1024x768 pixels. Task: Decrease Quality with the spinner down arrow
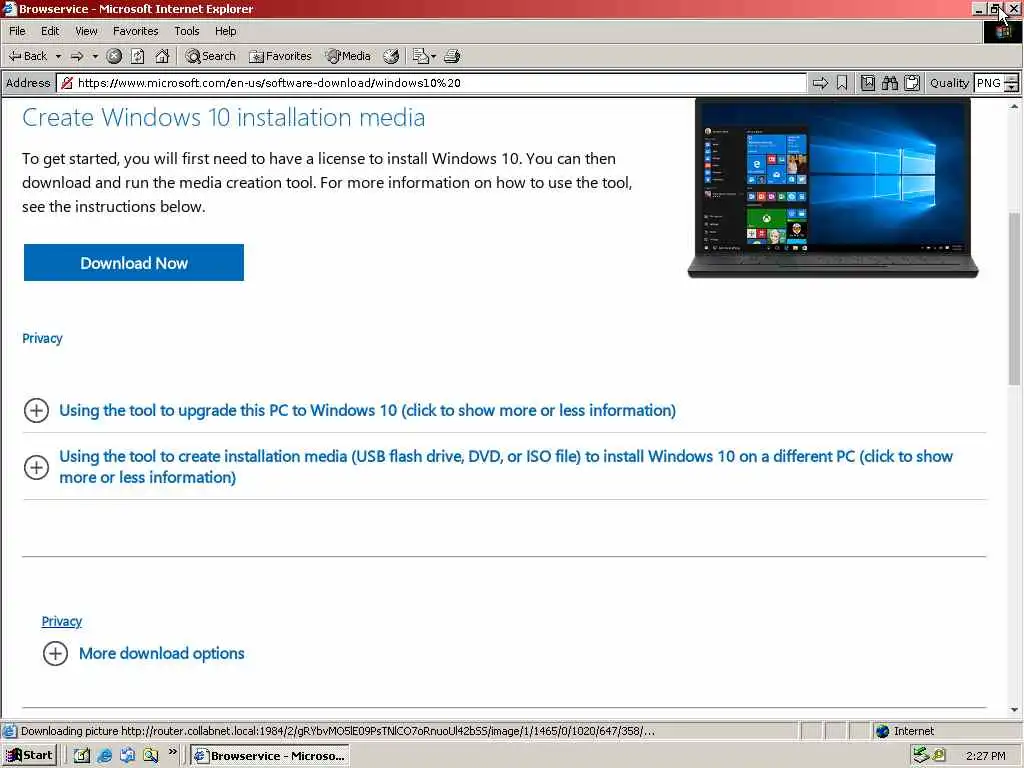point(1012,88)
